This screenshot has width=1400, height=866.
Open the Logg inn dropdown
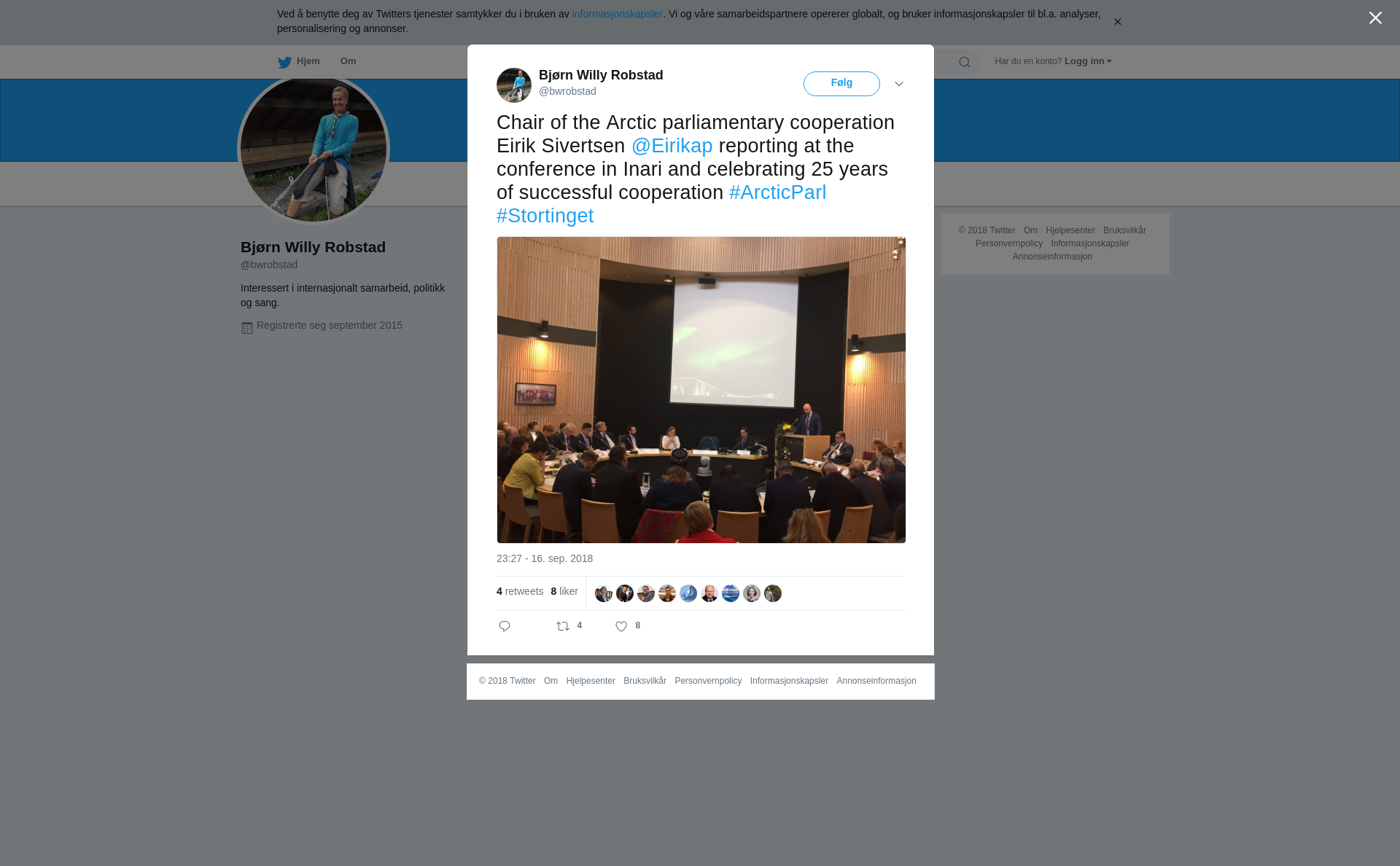tap(1088, 61)
